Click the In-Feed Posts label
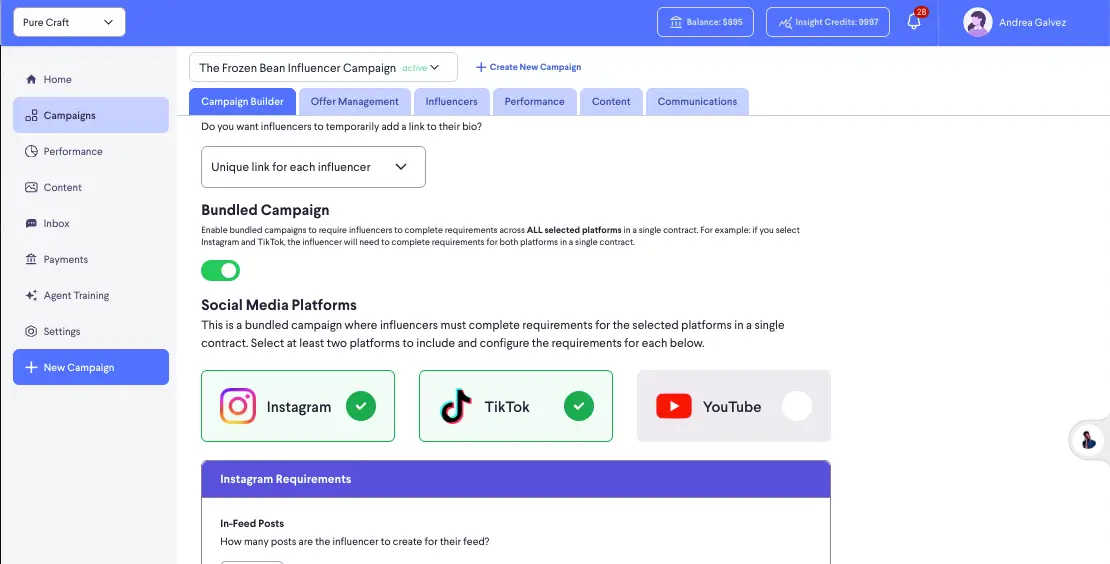1110x564 pixels. click(252, 524)
